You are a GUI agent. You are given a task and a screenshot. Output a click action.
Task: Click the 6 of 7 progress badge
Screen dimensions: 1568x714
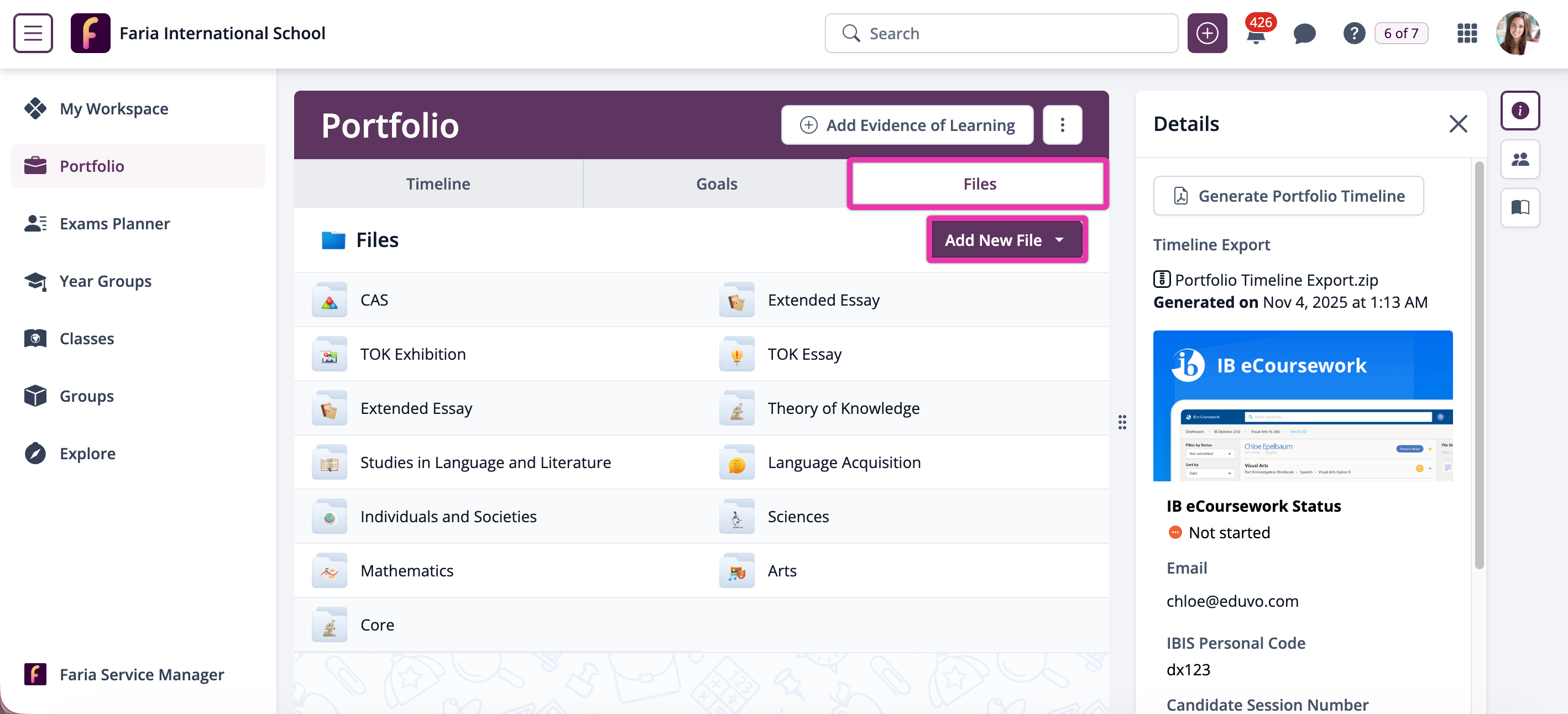coord(1400,34)
